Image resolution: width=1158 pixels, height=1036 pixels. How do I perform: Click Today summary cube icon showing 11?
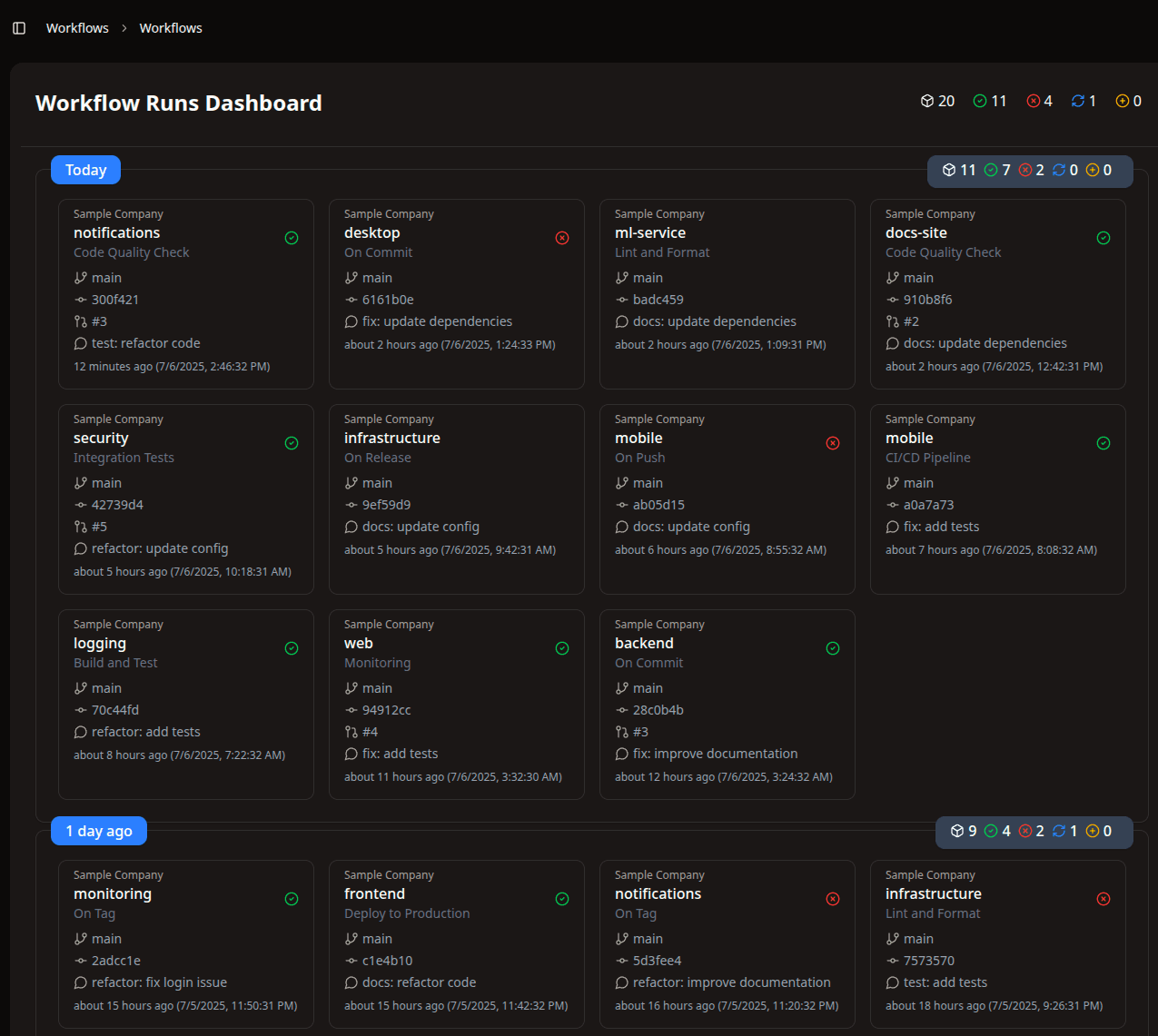click(x=949, y=170)
